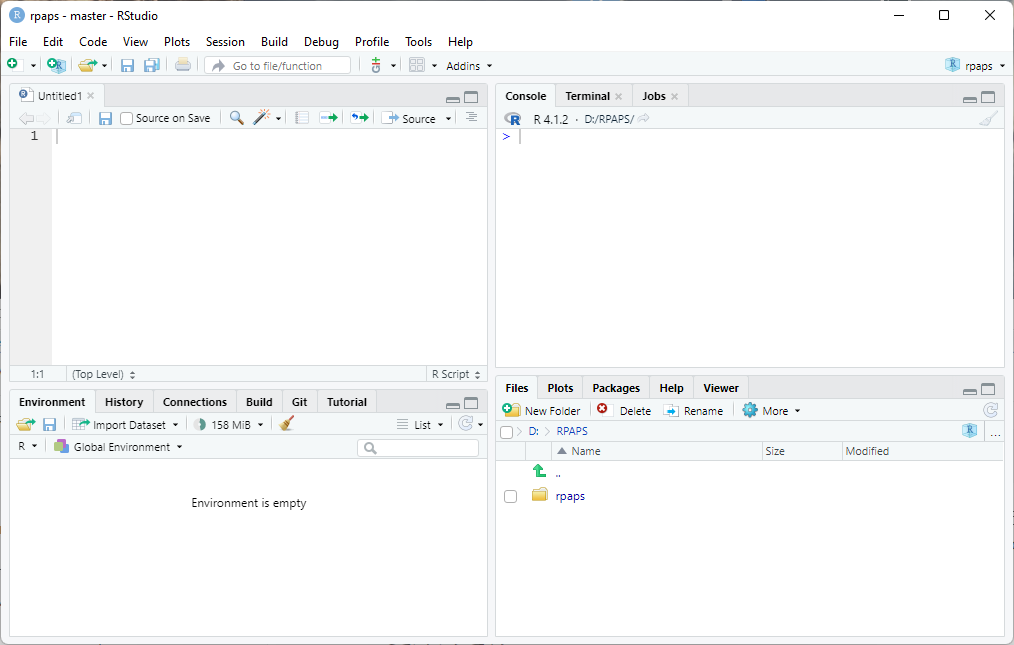Open the Import Dataset dropdown
Image resolution: width=1014 pixels, height=645 pixels.
pos(125,424)
